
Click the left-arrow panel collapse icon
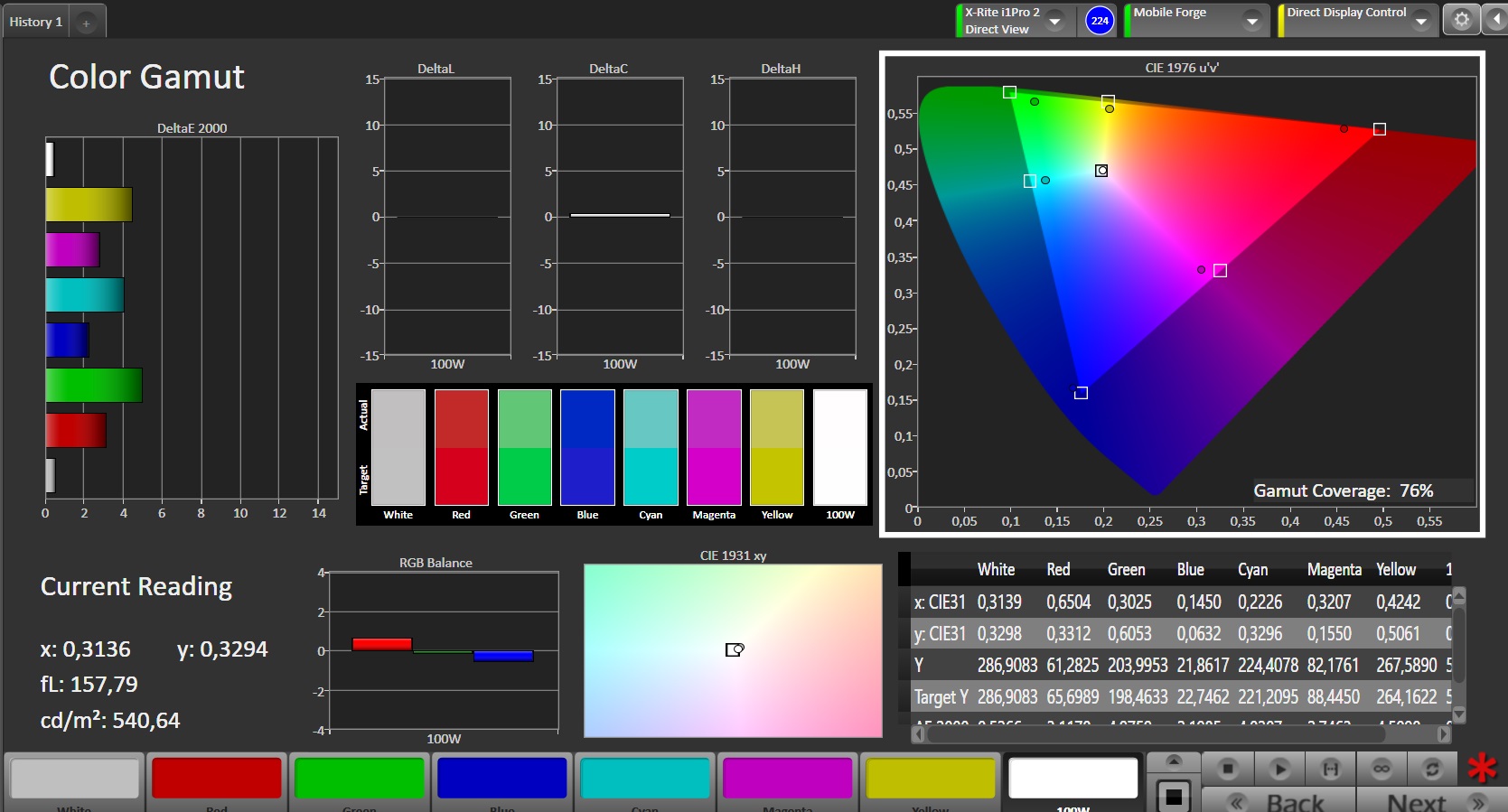[x=1494, y=20]
